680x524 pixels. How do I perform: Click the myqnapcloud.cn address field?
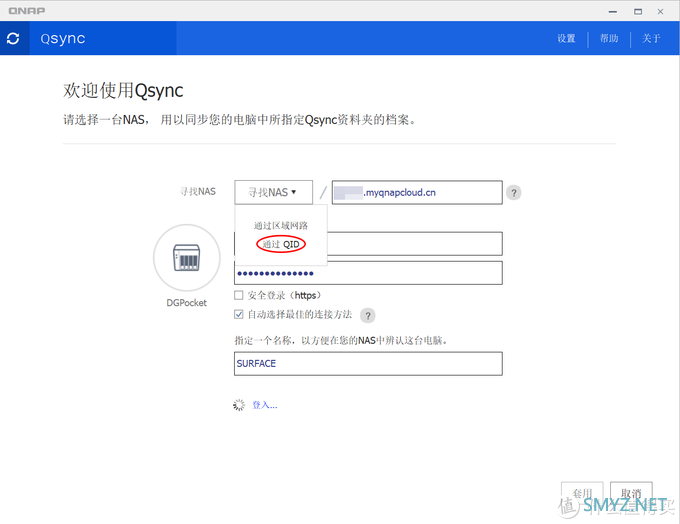[417, 192]
